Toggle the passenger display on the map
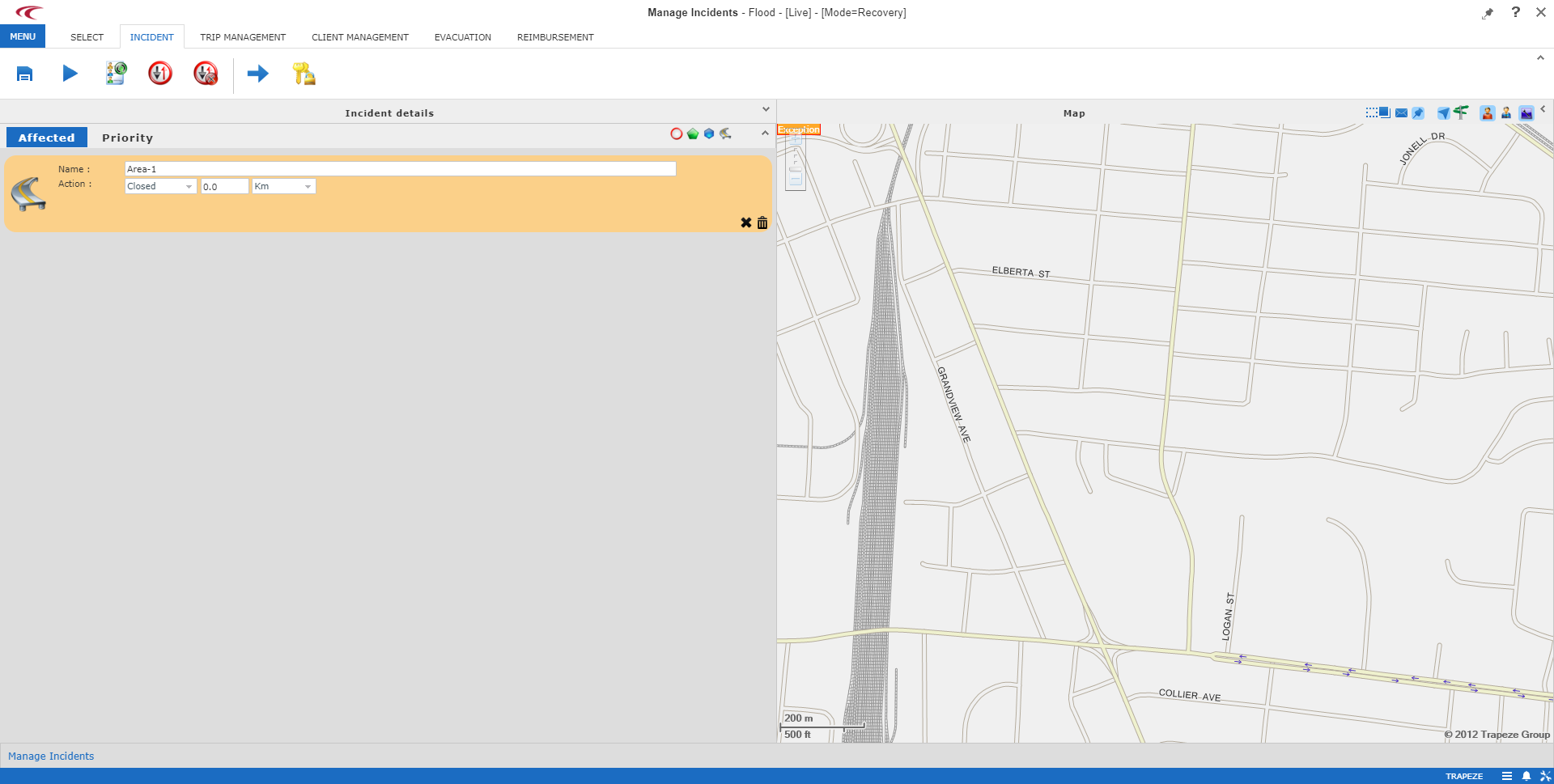 tap(1487, 112)
